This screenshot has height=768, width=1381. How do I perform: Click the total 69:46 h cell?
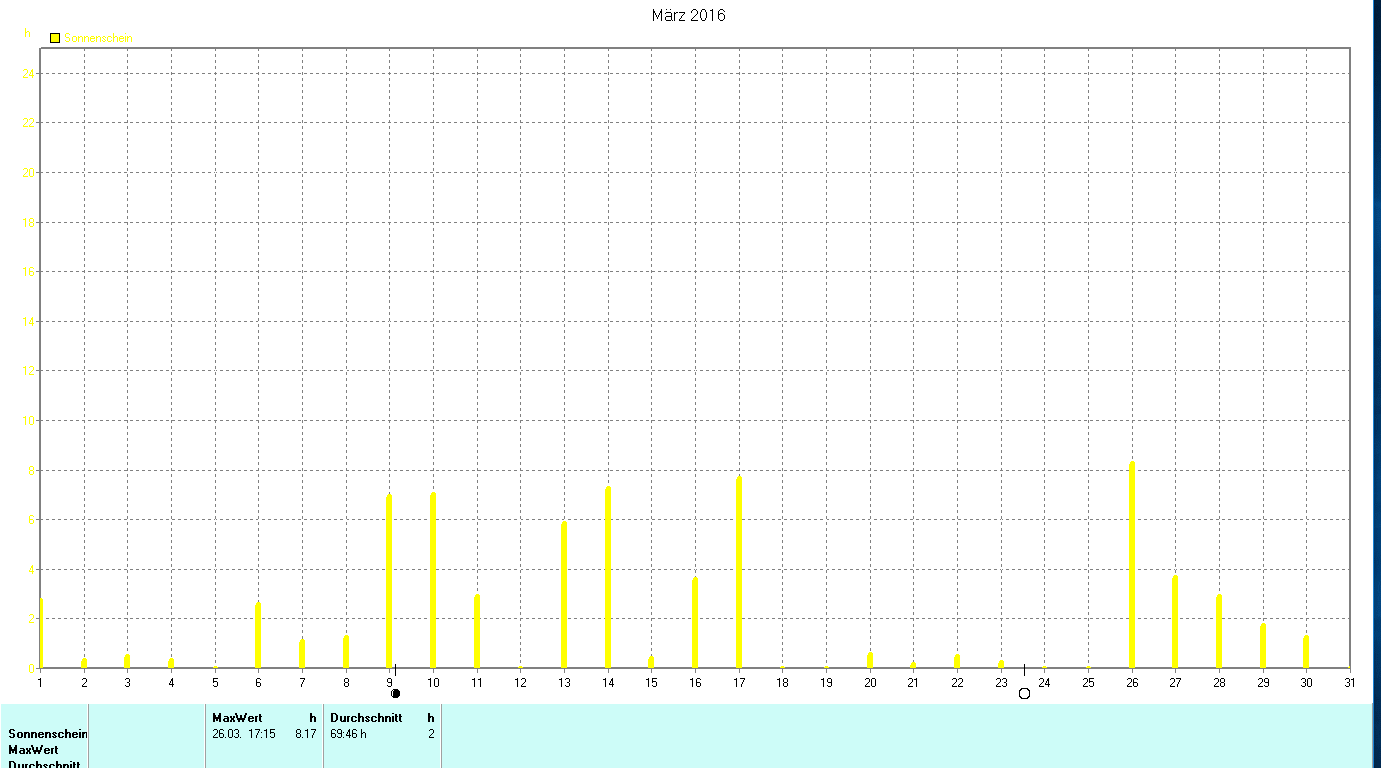click(x=348, y=734)
